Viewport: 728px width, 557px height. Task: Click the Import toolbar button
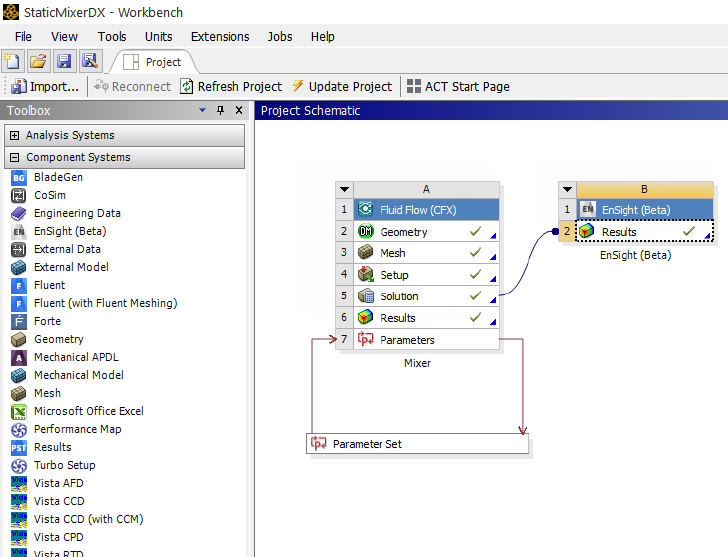[45, 86]
